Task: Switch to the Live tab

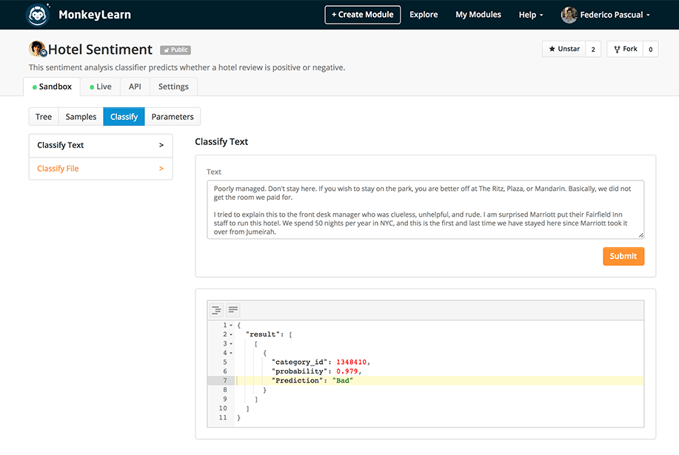Action: pos(100,87)
